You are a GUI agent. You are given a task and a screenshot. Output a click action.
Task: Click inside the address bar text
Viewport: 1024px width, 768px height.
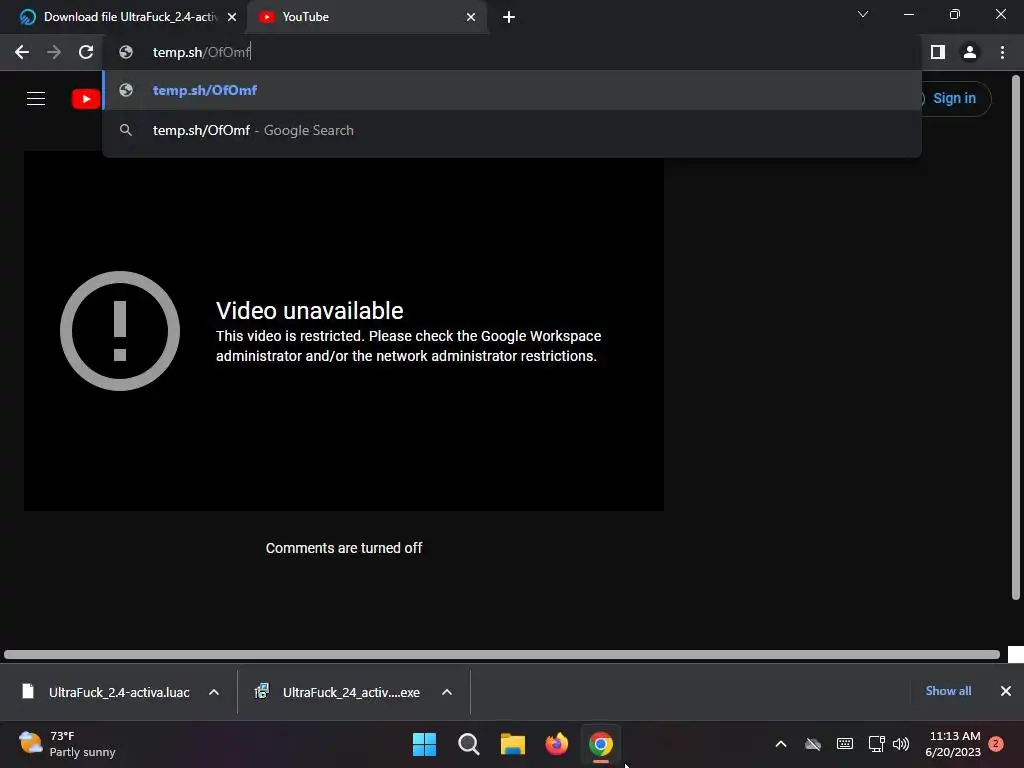202,52
